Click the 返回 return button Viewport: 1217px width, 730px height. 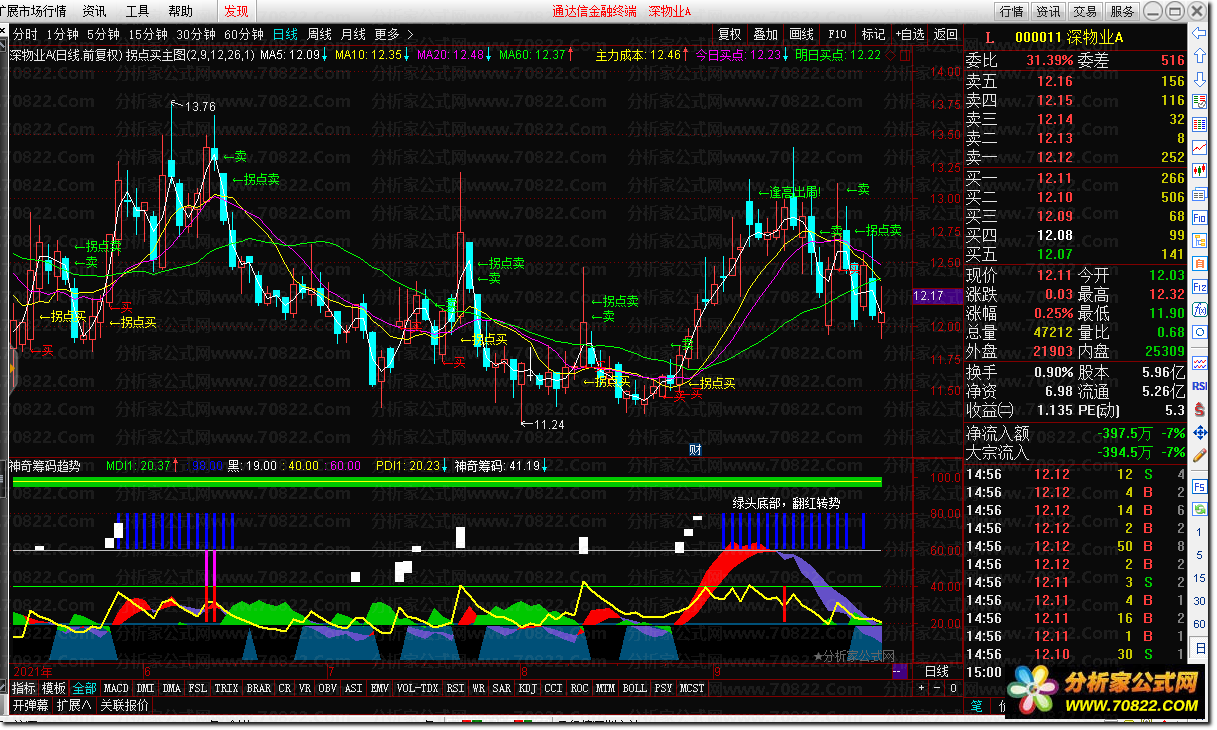pyautogui.click(x=946, y=34)
